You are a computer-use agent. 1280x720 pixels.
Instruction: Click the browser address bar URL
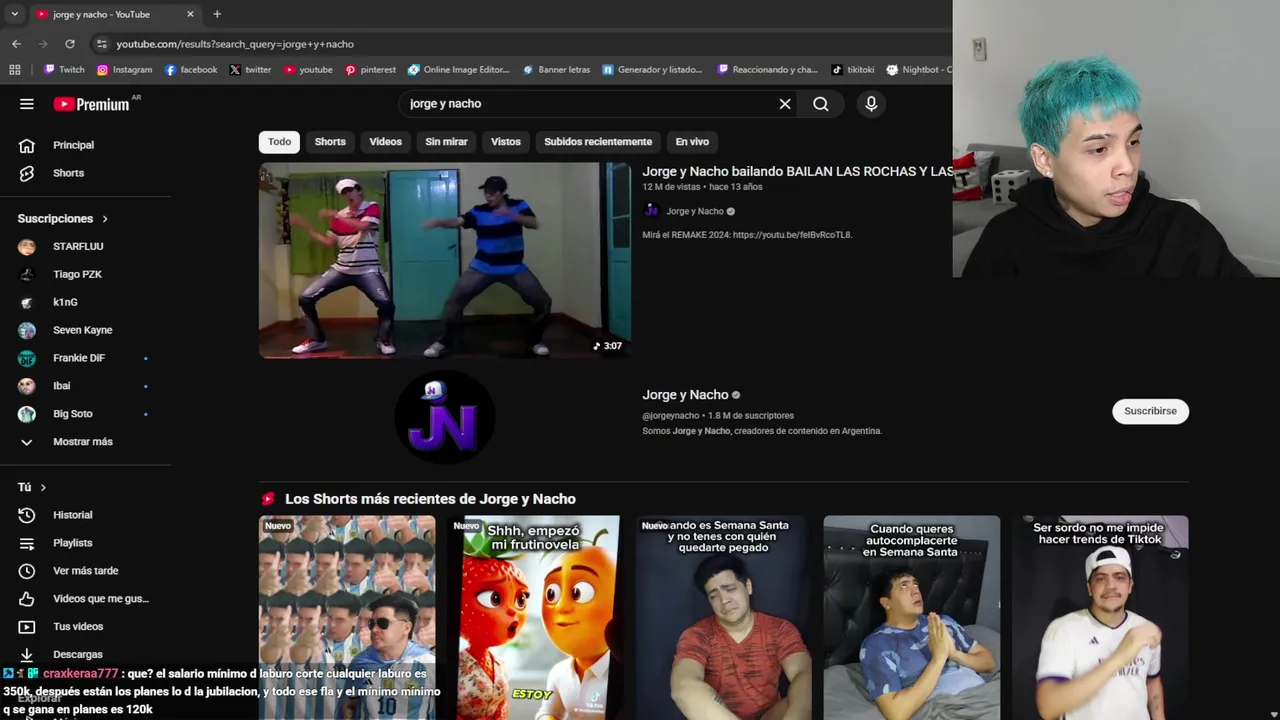pyautogui.click(x=235, y=44)
